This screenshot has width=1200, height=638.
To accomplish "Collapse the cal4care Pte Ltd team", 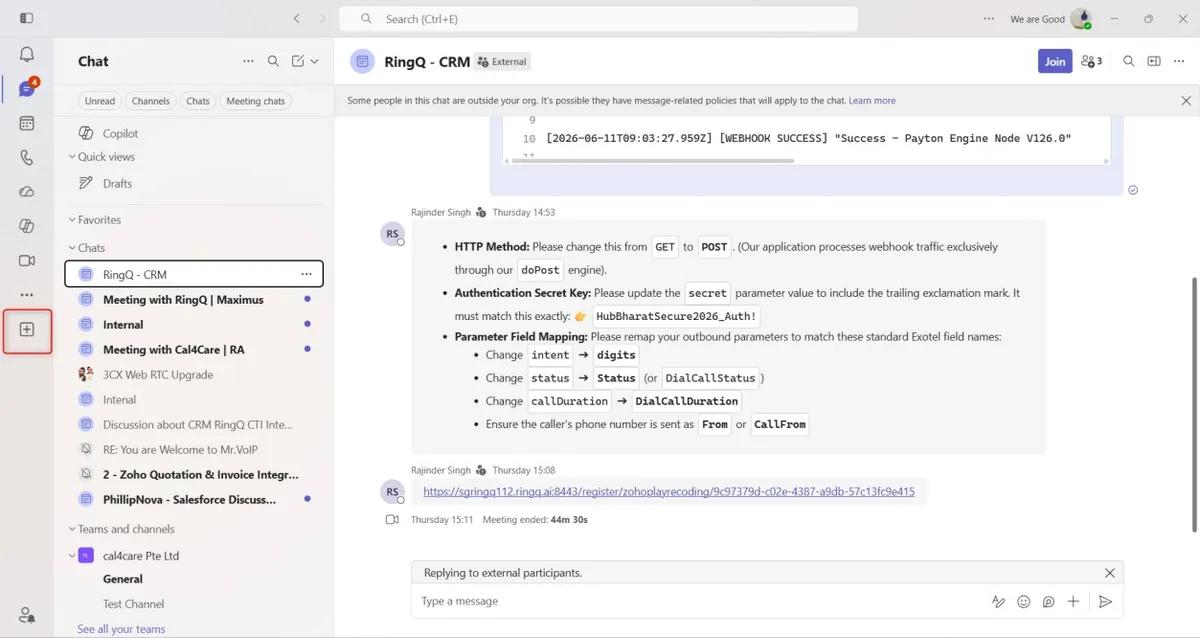I will tap(72, 556).
